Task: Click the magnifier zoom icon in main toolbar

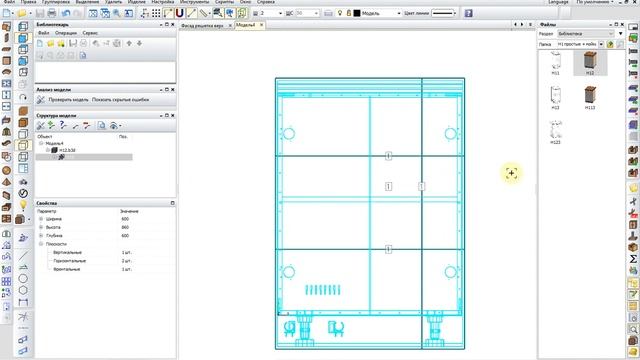Action: point(117,13)
